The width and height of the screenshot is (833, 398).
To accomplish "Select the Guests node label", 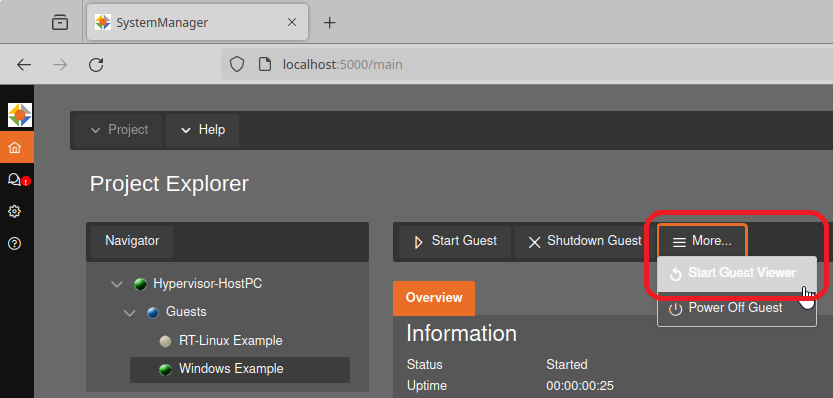I will [x=186, y=312].
